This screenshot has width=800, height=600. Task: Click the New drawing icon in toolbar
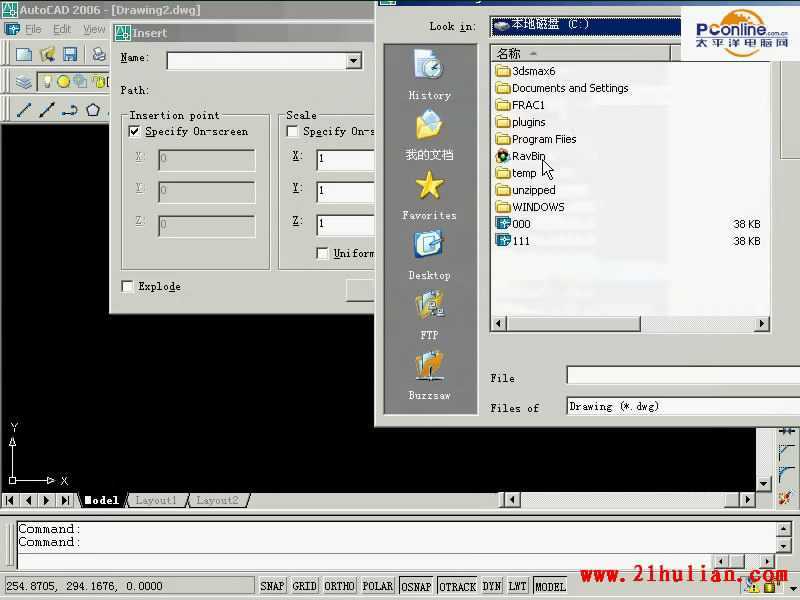(x=23, y=54)
